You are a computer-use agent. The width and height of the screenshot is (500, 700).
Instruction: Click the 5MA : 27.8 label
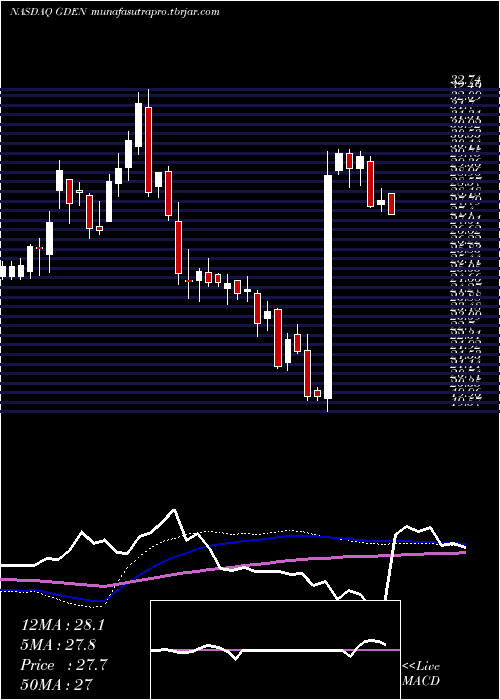pos(58,645)
